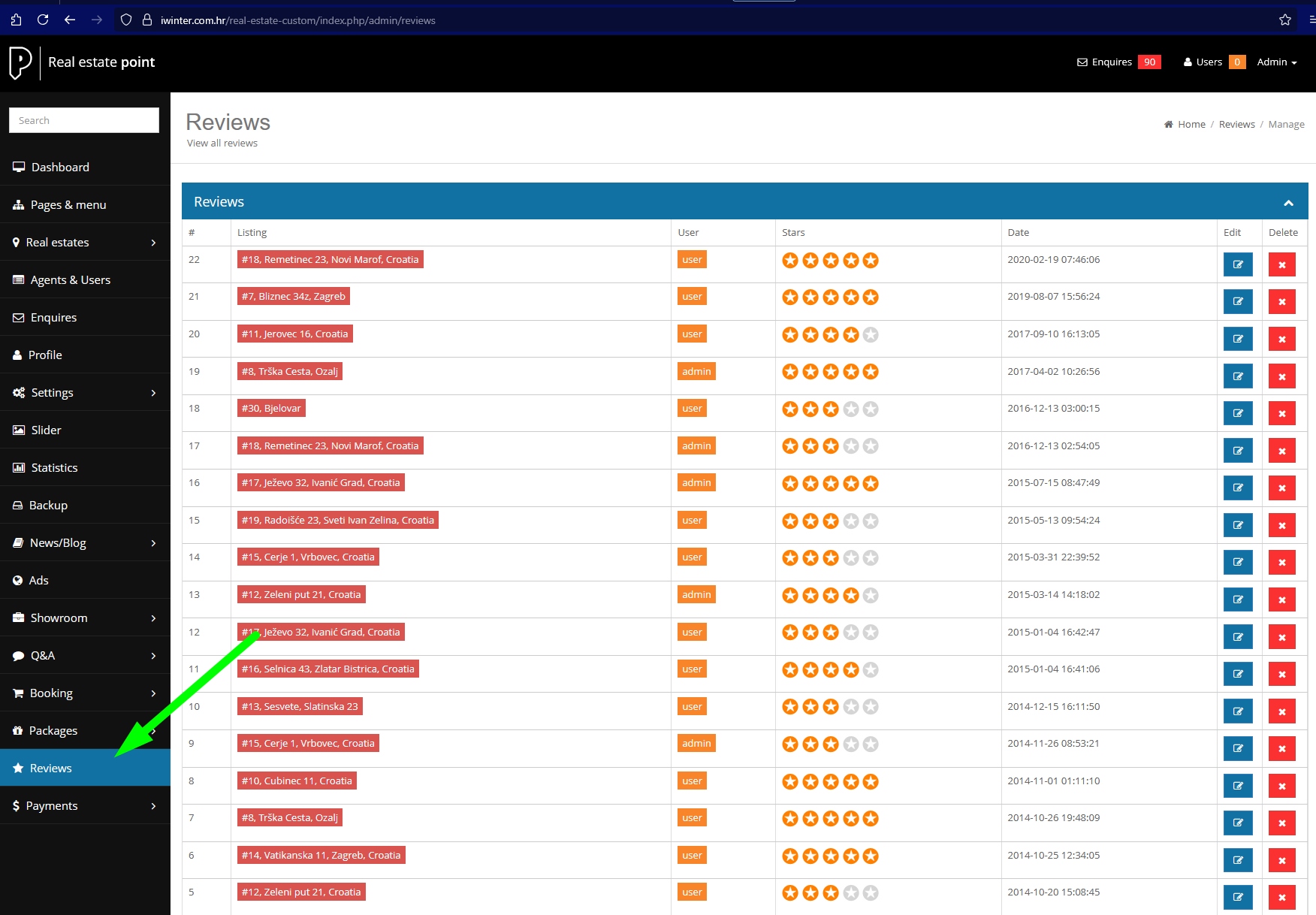Screen dimensions: 1316x915
Task: Open listing #7, Bliznec 34z, Zagreb
Action: (x=293, y=297)
